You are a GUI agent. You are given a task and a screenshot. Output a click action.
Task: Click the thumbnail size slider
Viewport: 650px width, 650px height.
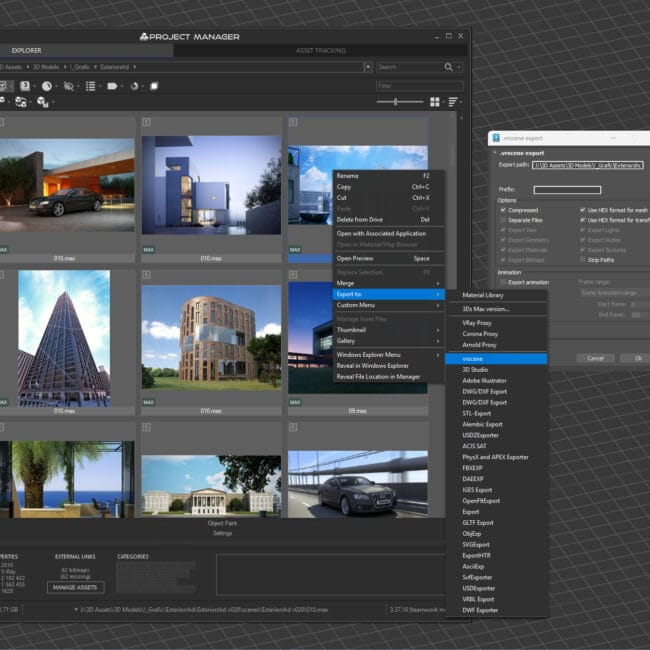tap(400, 102)
